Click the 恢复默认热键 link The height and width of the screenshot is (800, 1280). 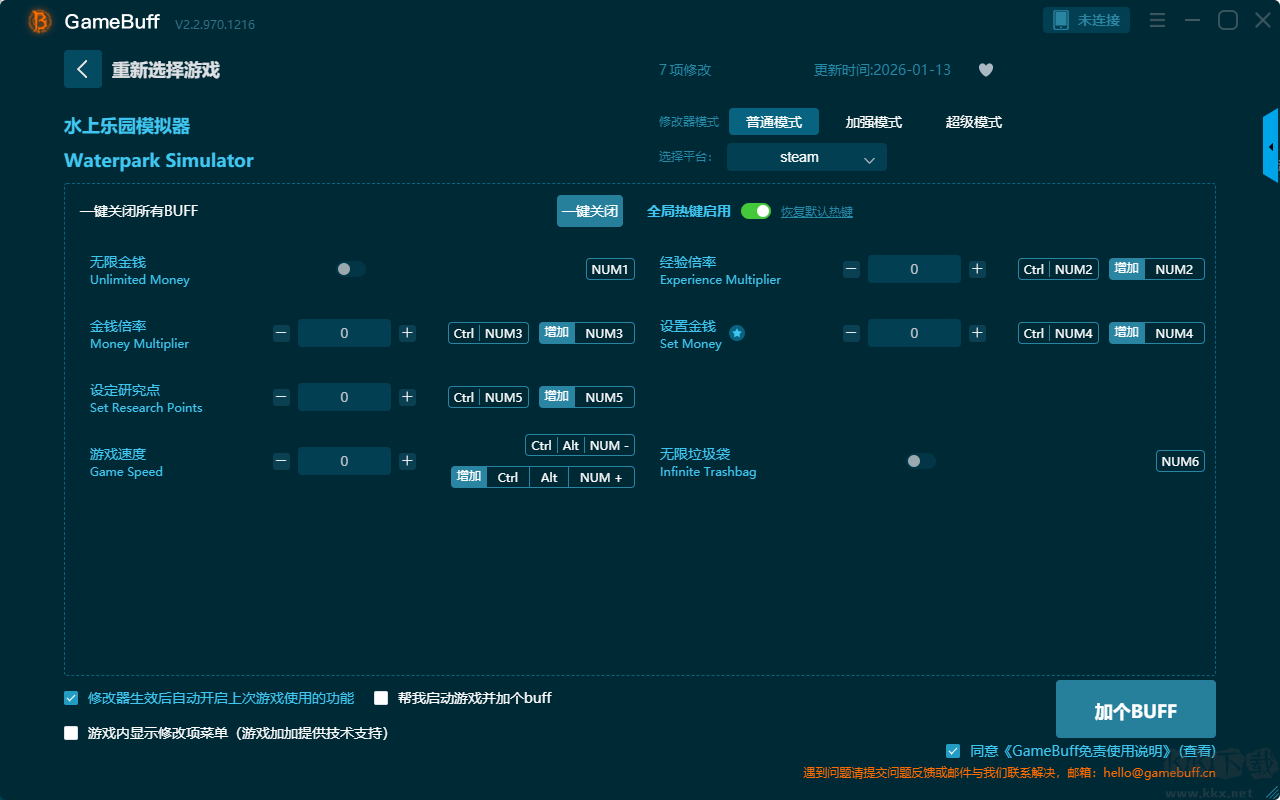pyautogui.click(x=817, y=212)
